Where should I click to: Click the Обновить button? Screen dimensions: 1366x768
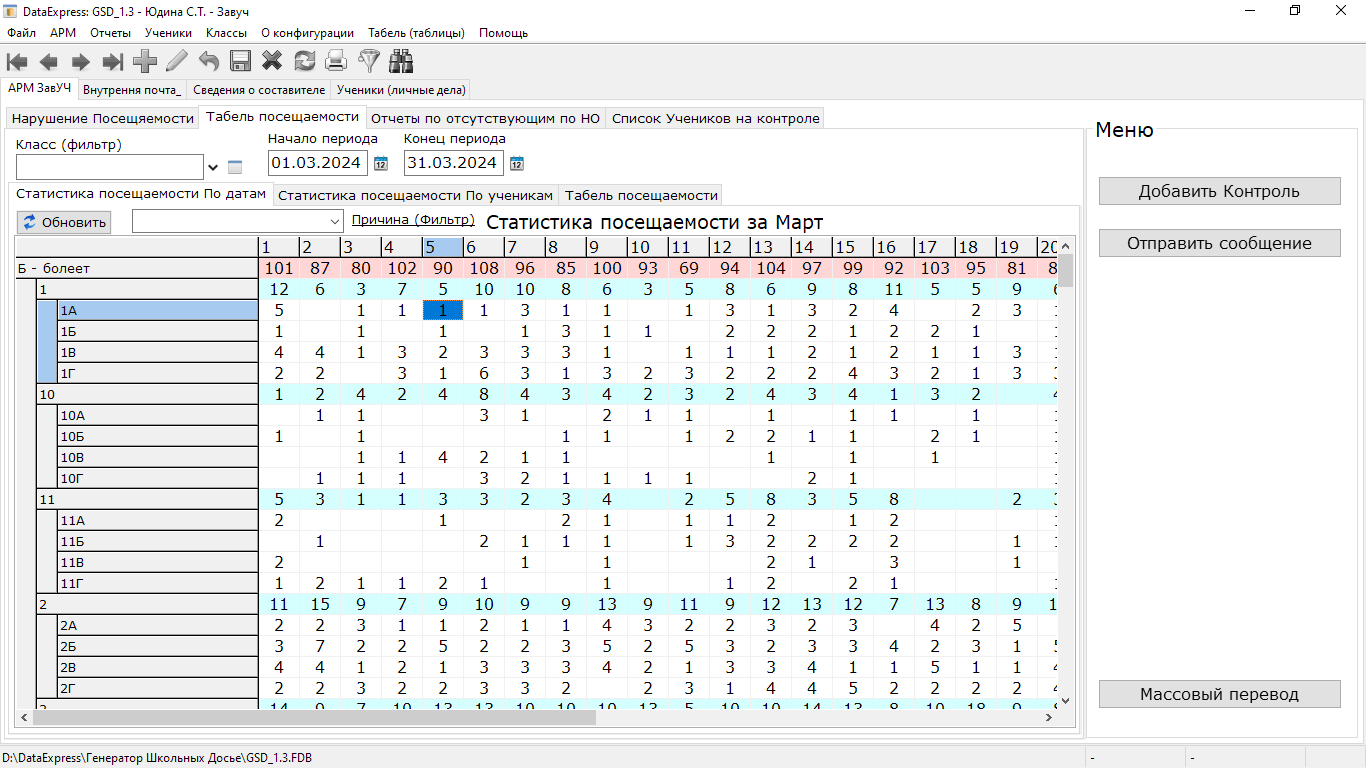pyautogui.click(x=64, y=222)
